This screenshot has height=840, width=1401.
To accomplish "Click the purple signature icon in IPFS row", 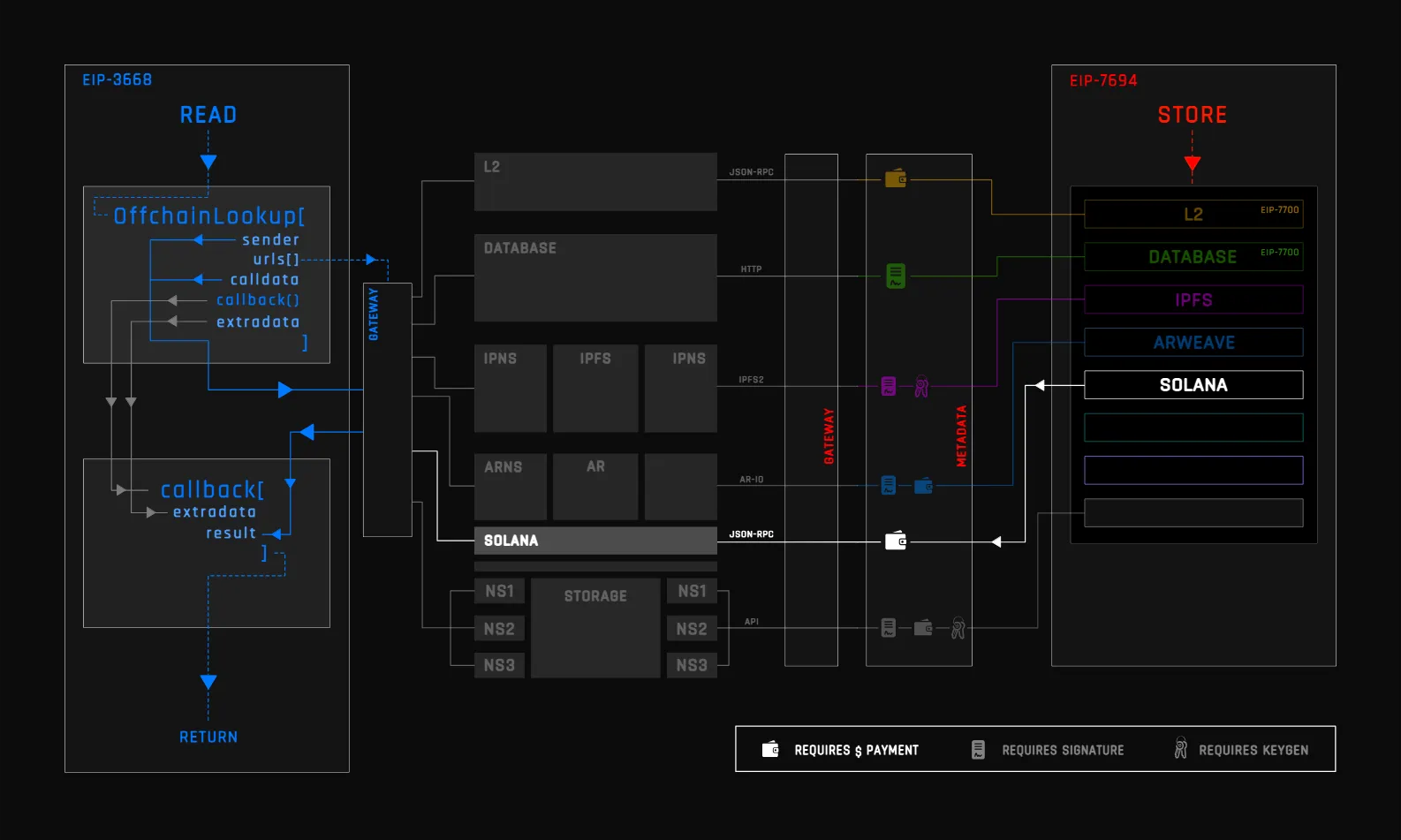I will point(889,386).
